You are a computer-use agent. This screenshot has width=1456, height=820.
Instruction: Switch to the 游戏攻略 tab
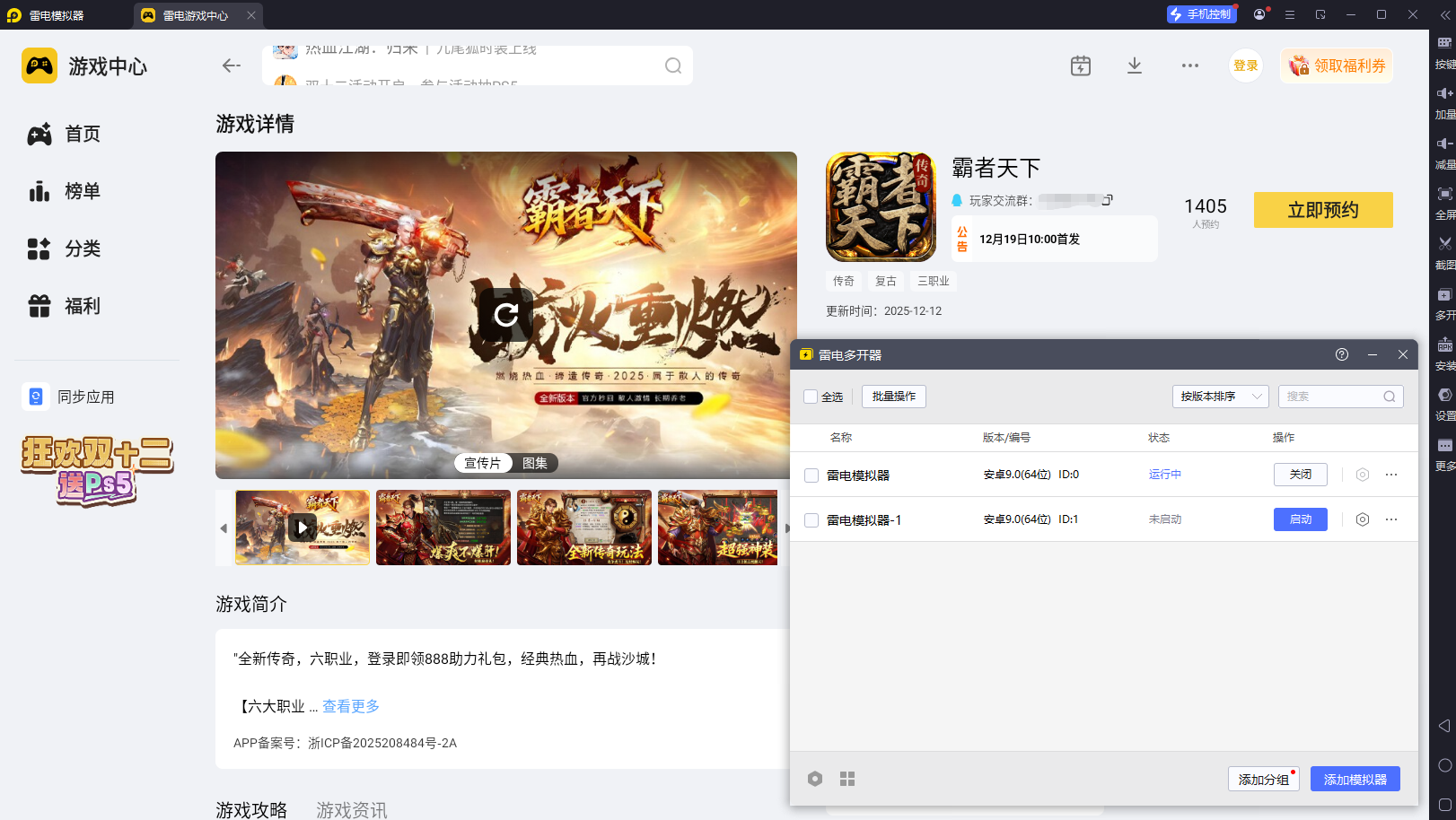pyautogui.click(x=251, y=809)
